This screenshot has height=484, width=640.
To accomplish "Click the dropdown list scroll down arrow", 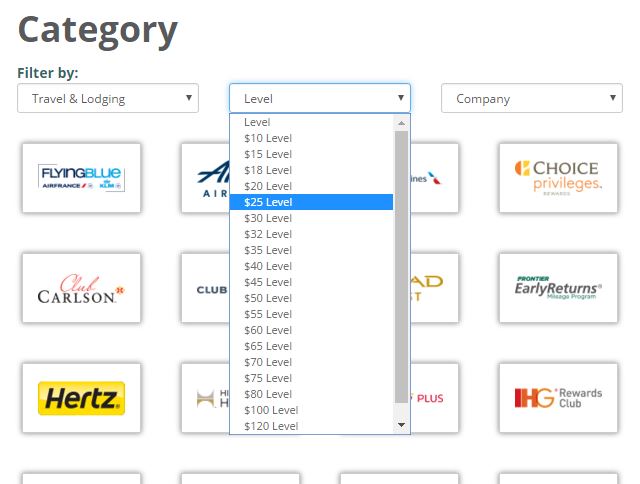I will pos(401,425).
